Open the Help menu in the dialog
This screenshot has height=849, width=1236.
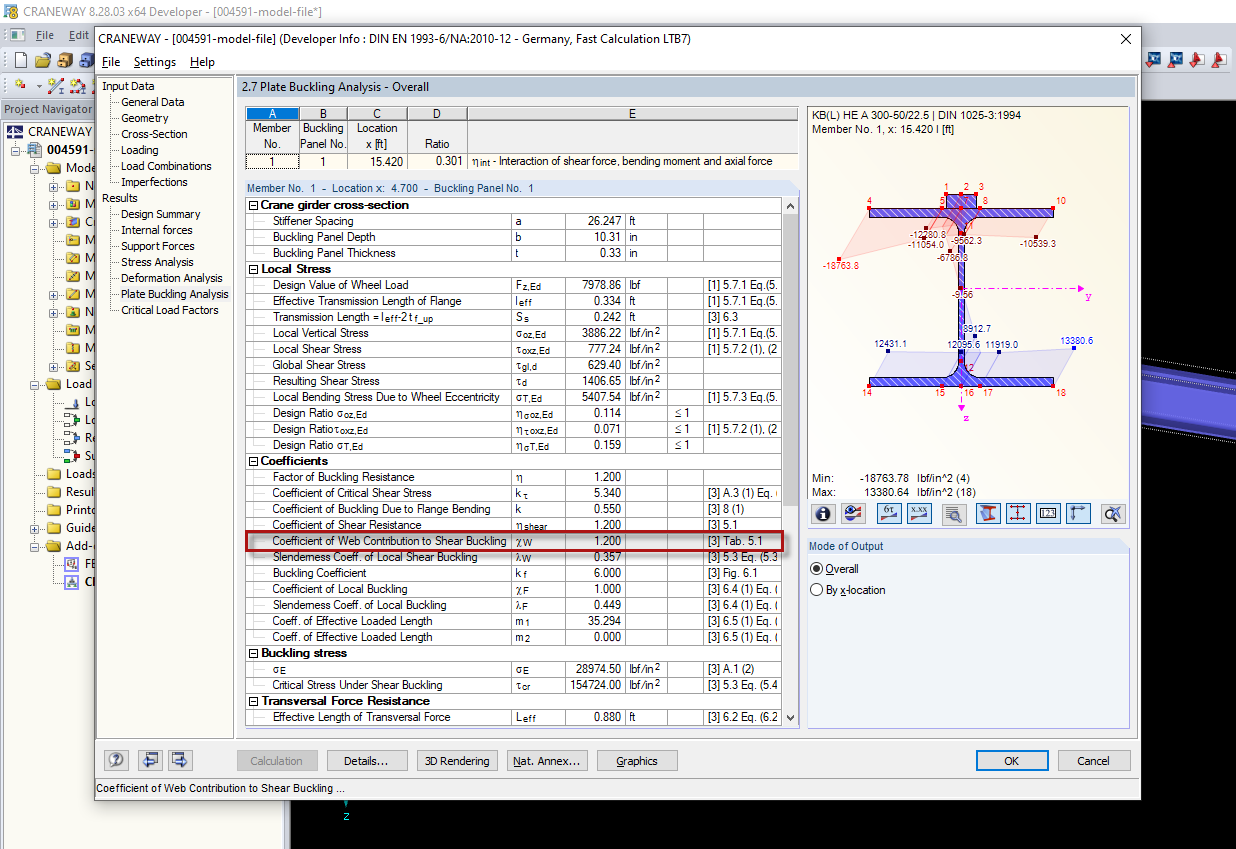pos(202,62)
